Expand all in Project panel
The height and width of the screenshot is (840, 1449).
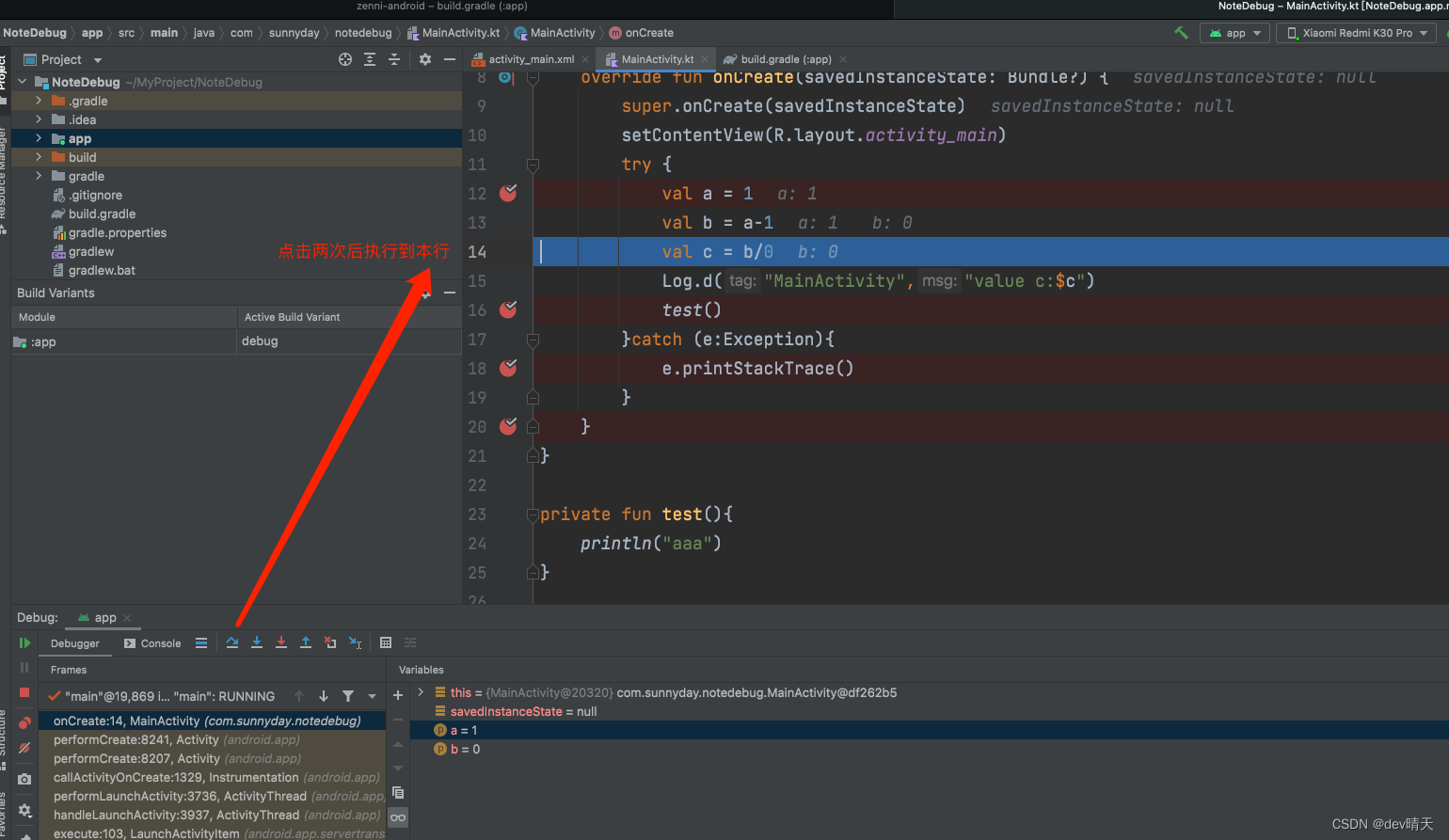(370, 59)
